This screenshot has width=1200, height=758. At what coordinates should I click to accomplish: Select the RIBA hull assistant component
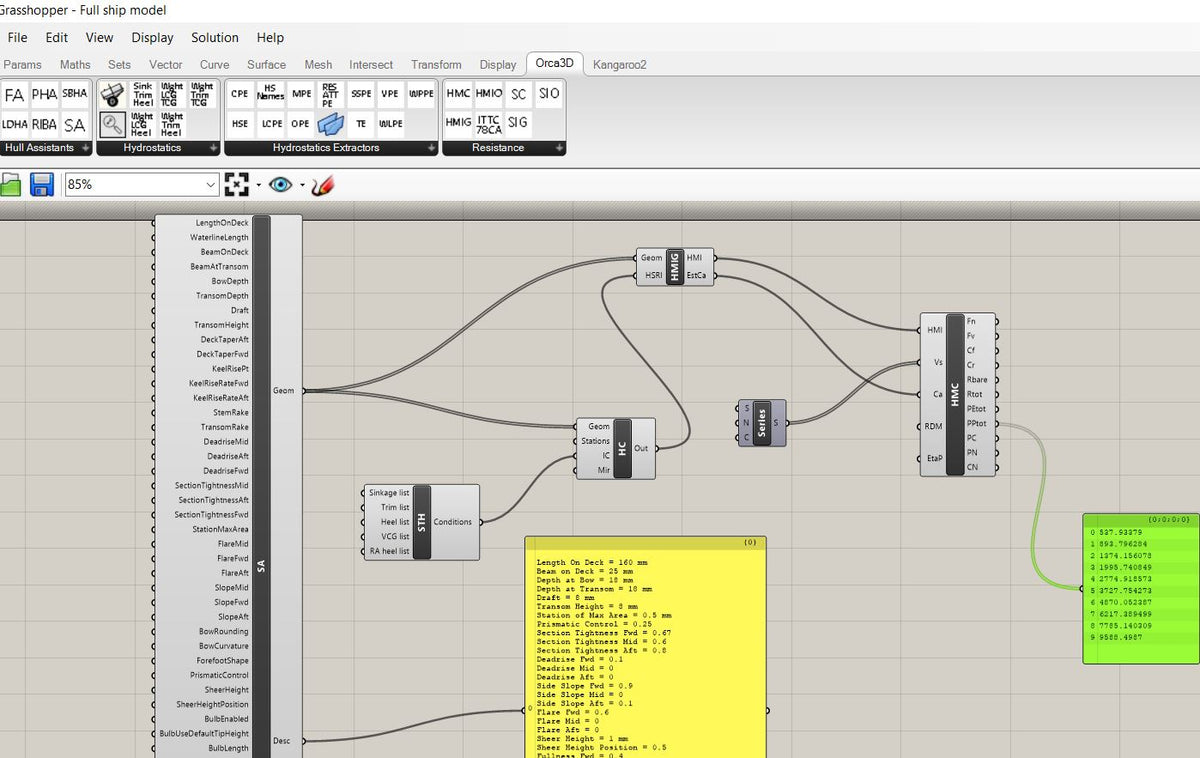tap(44, 125)
